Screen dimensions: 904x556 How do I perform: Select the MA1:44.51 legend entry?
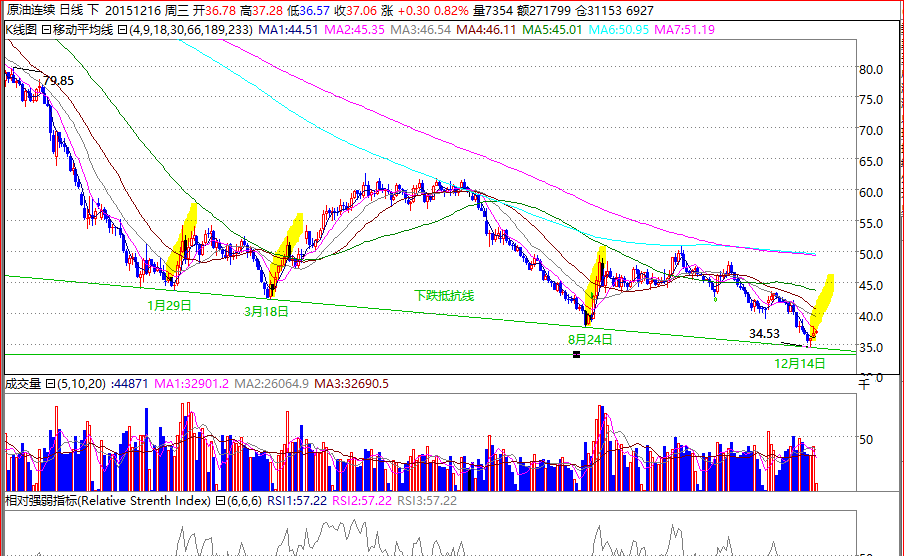[x=288, y=30]
